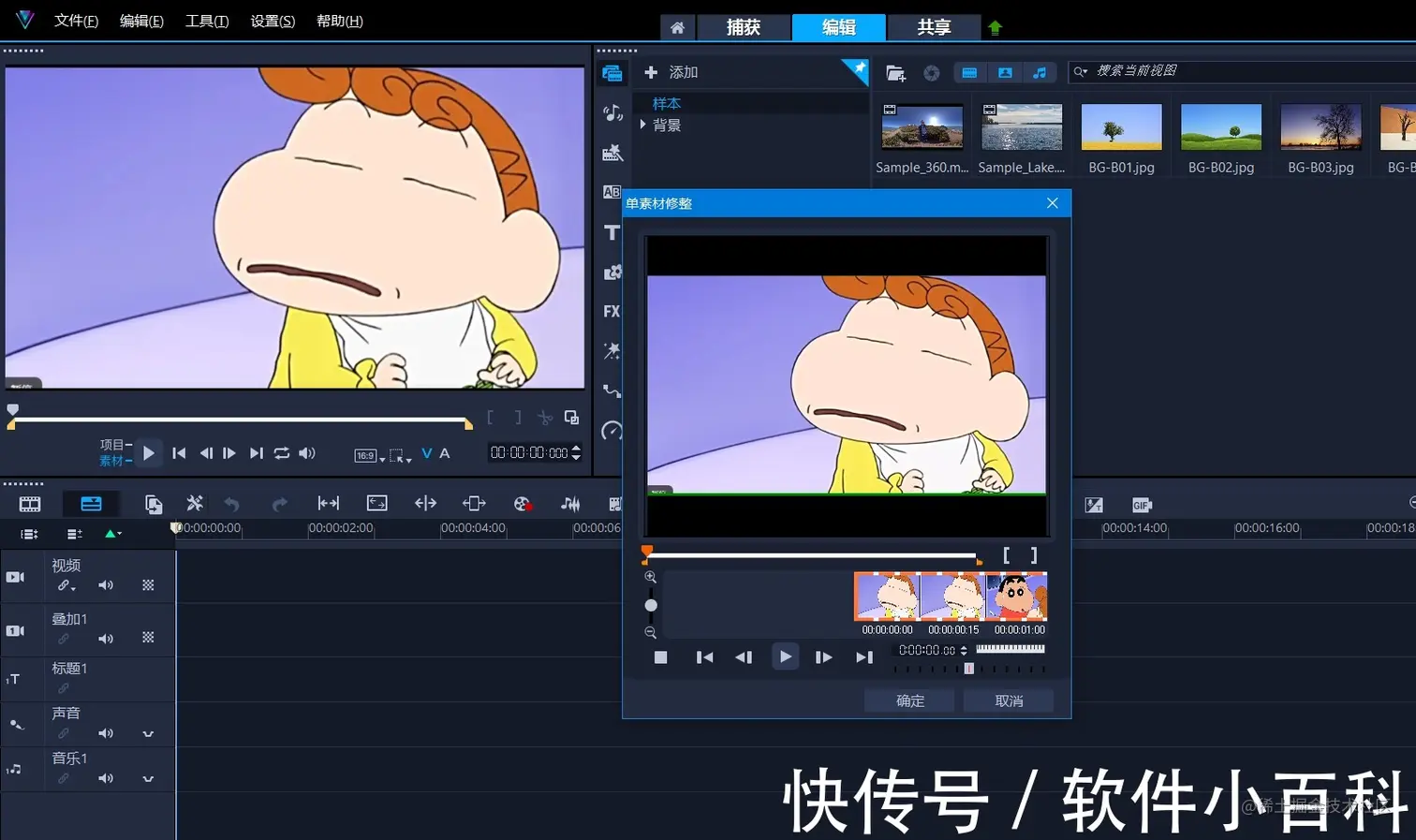
Task: Expand the 声音 track options chevron
Action: click(148, 734)
